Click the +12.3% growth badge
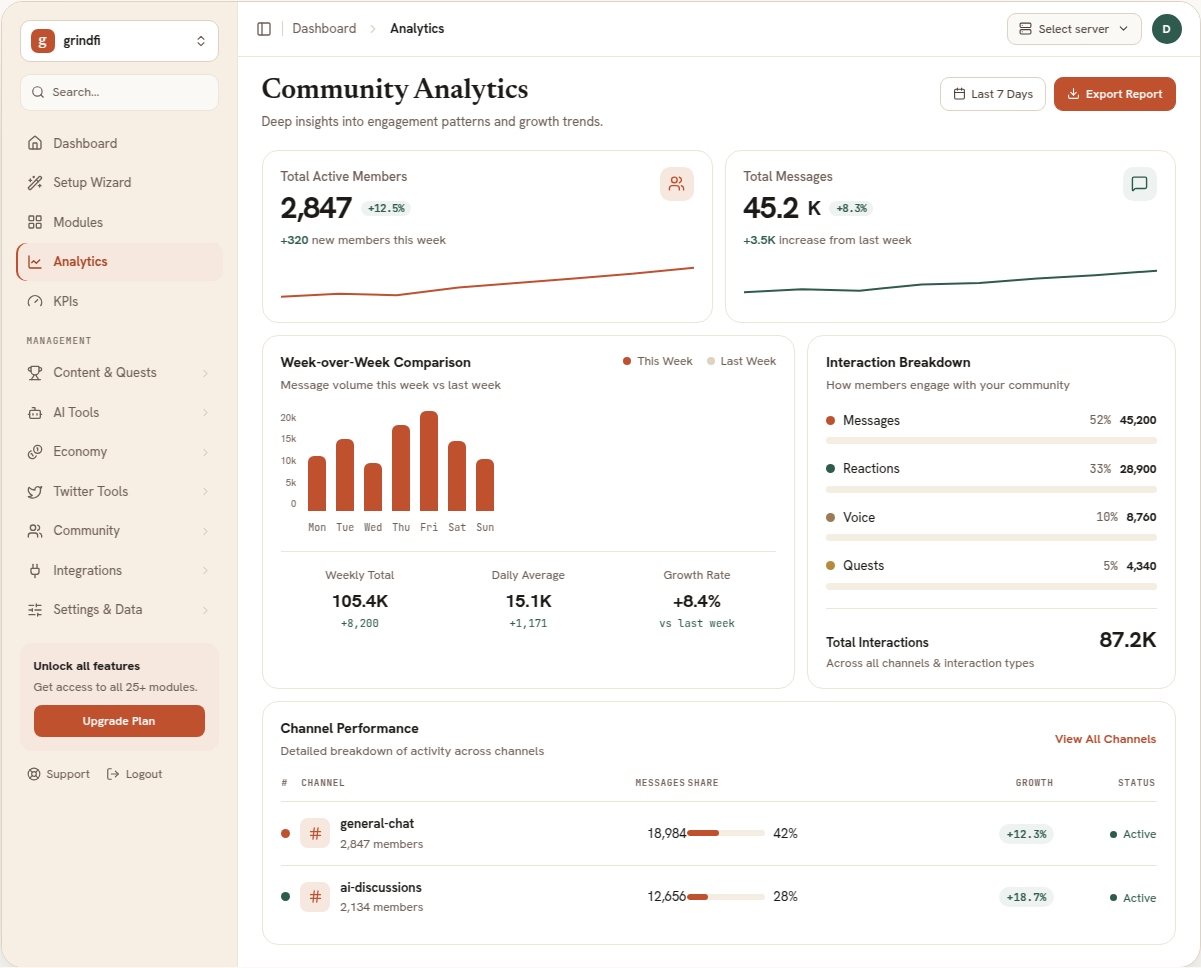This screenshot has width=1201, height=968. (1026, 834)
